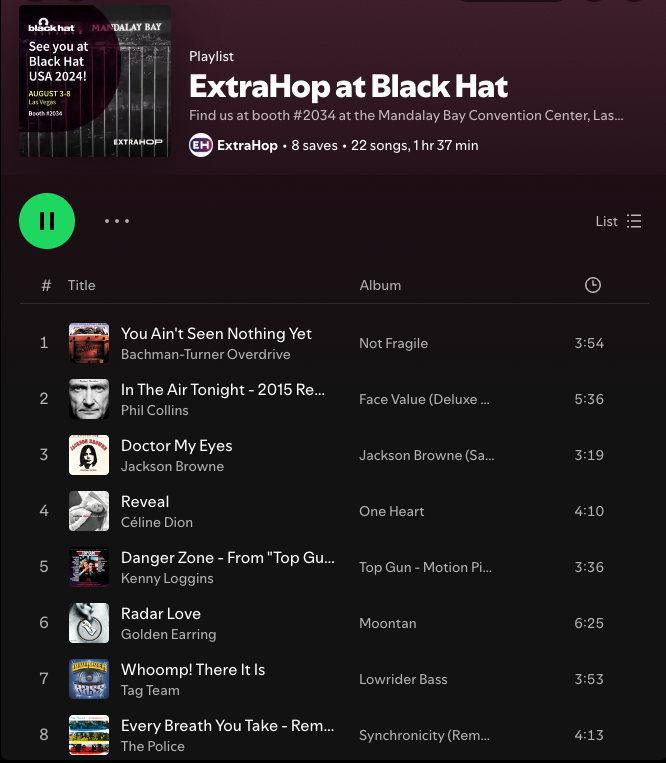Viewport: 666px width, 763px height.
Task: Click the 5:36 duration of In The Air Tonight
Action: click(589, 399)
